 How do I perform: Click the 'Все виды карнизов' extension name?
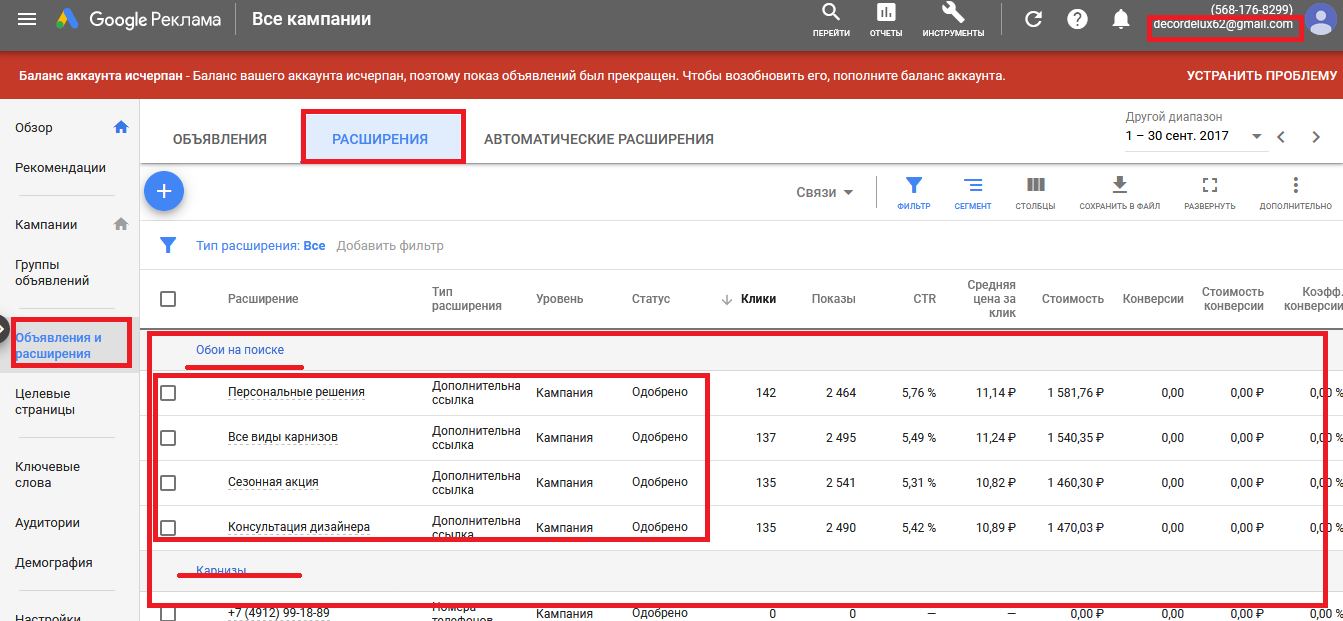(283, 437)
